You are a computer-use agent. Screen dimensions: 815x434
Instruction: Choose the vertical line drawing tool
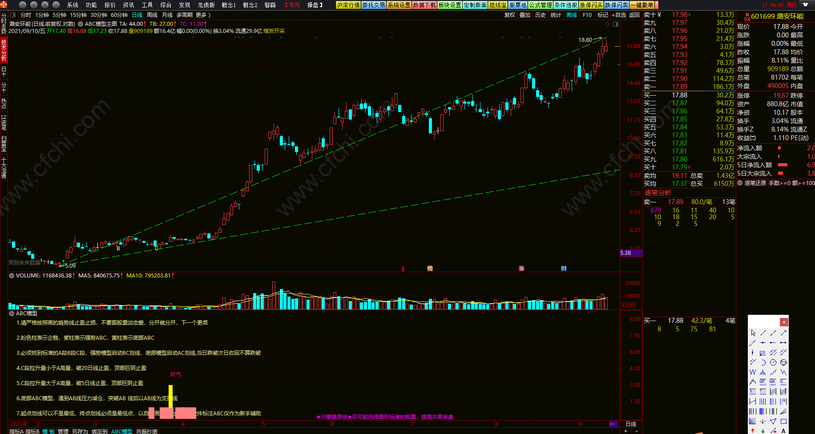(753, 352)
